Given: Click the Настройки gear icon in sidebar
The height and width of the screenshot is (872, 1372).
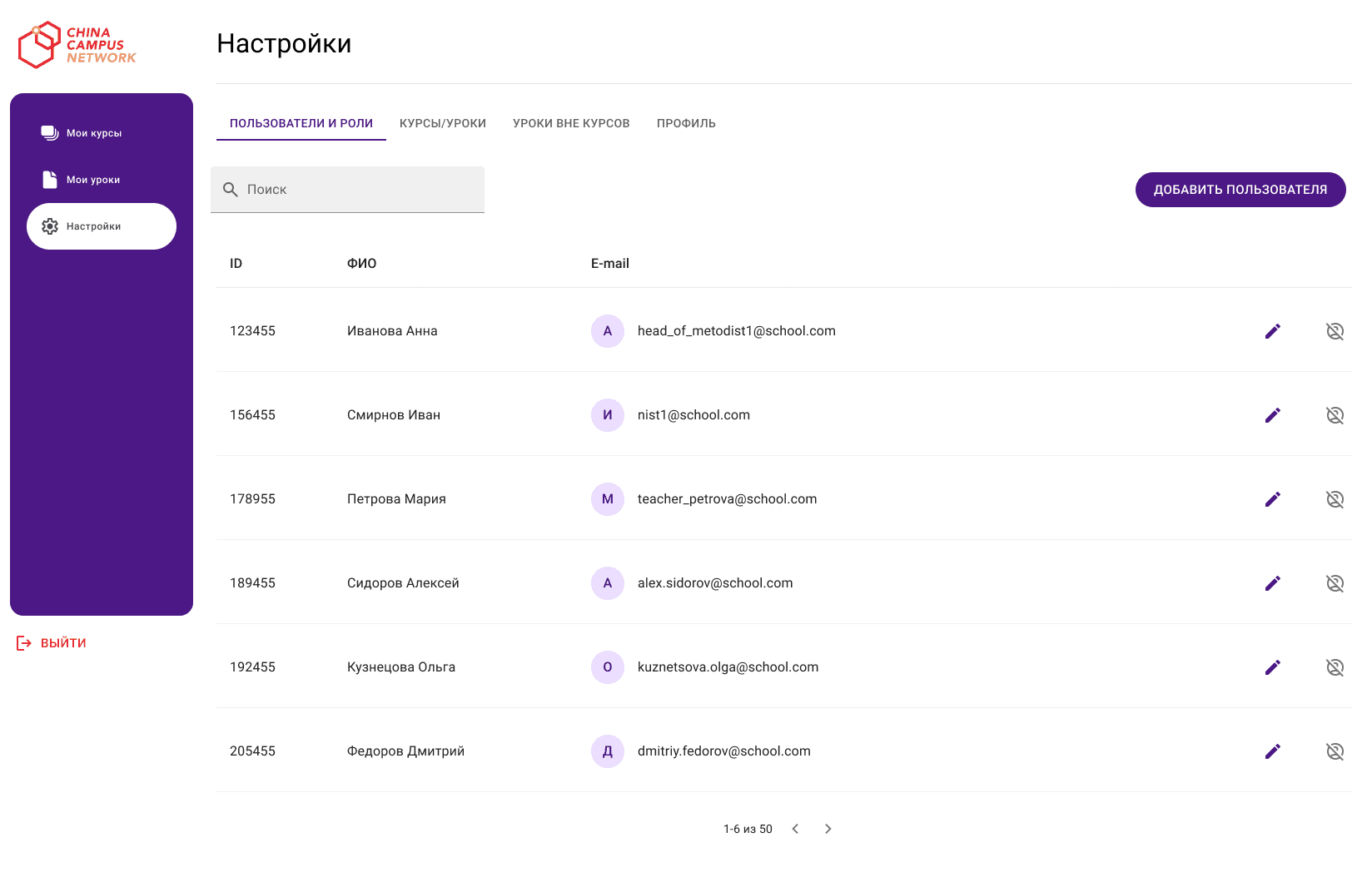Looking at the screenshot, I should pos(50,225).
